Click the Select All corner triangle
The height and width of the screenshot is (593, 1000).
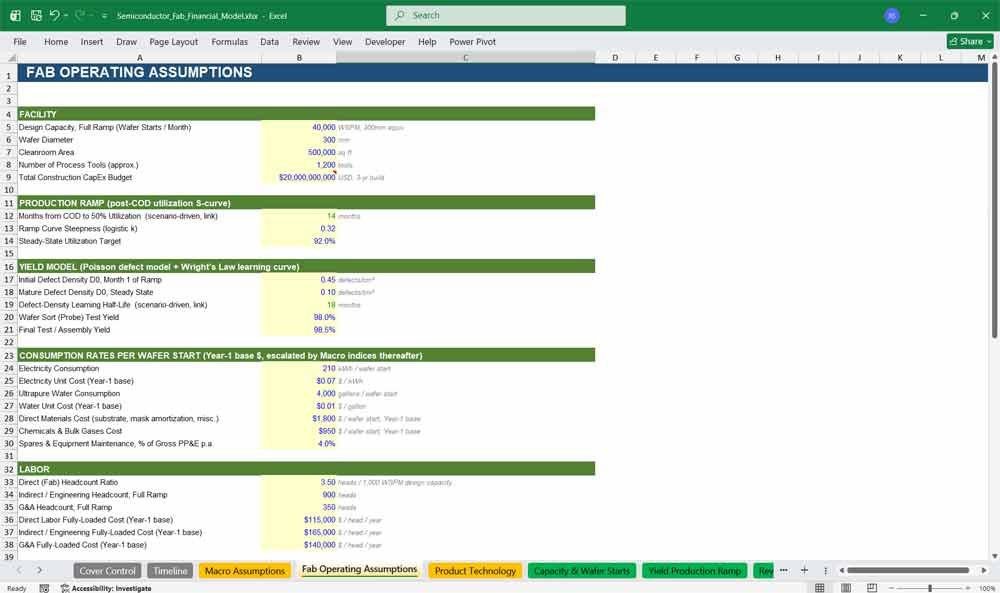point(11,57)
